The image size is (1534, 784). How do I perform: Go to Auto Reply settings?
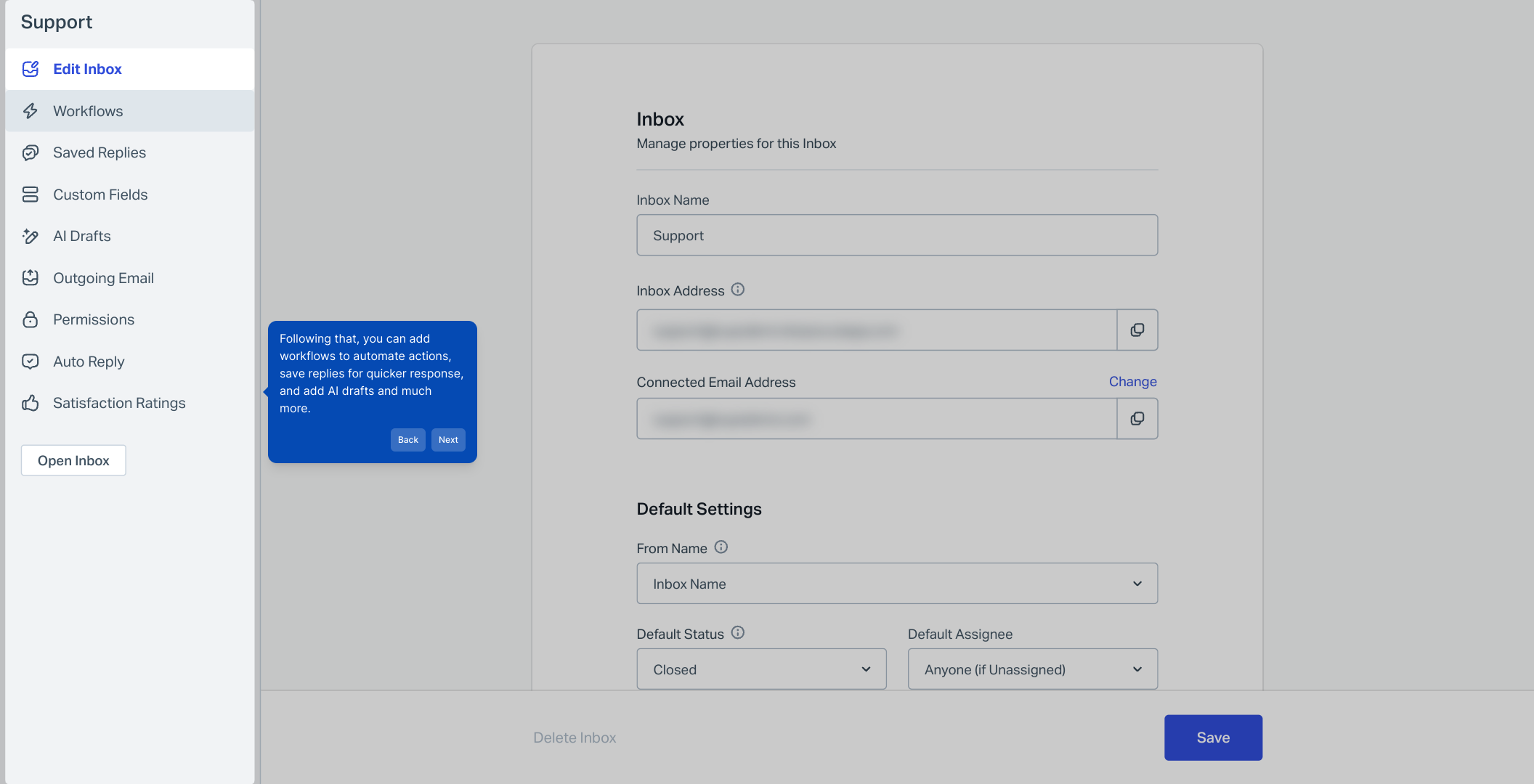(130, 362)
